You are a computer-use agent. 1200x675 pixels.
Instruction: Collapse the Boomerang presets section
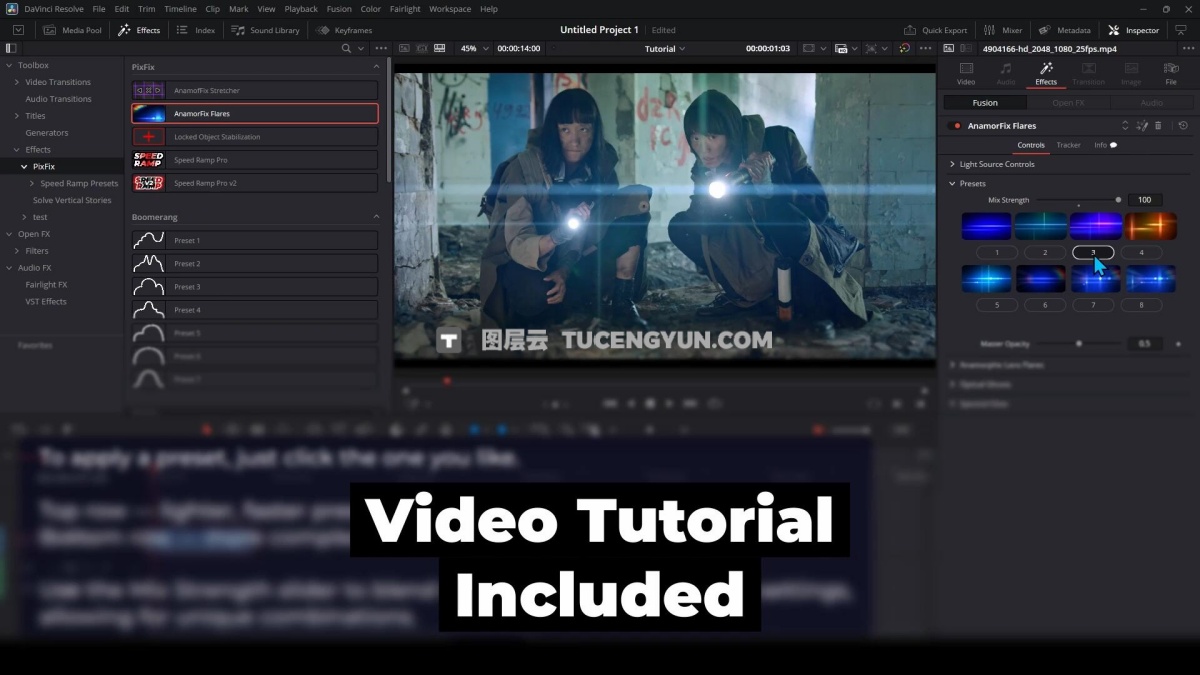click(x=377, y=217)
